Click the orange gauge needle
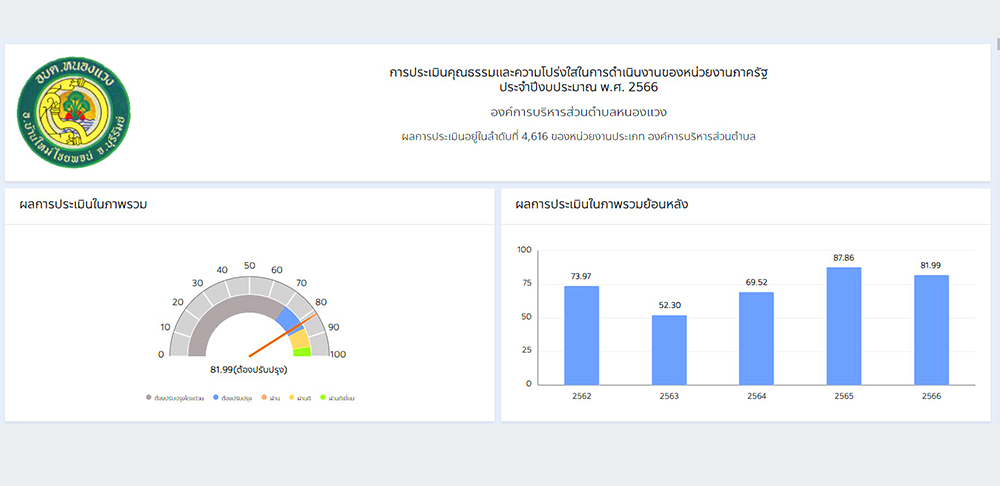 [x=283, y=335]
